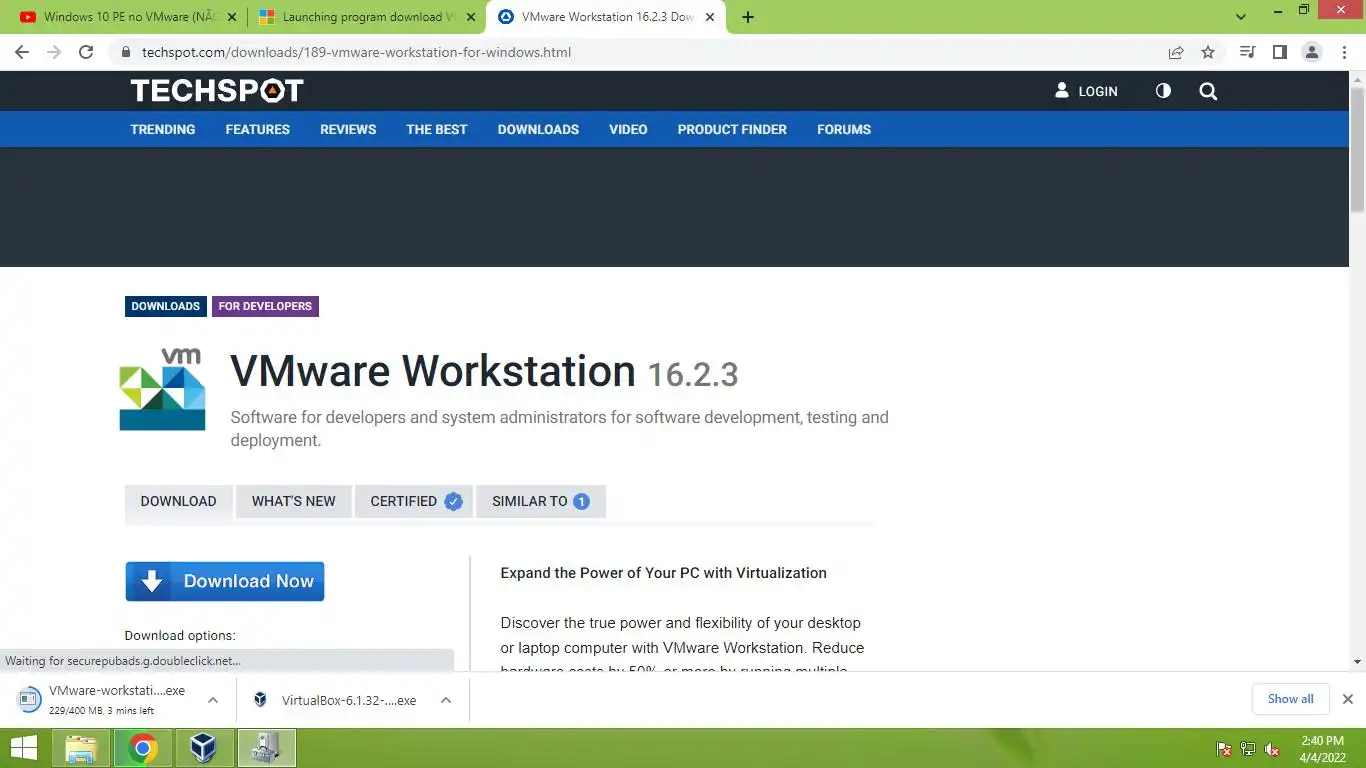Image resolution: width=1366 pixels, height=768 pixels.
Task: Reload the page with the refresh icon
Action: click(x=86, y=52)
